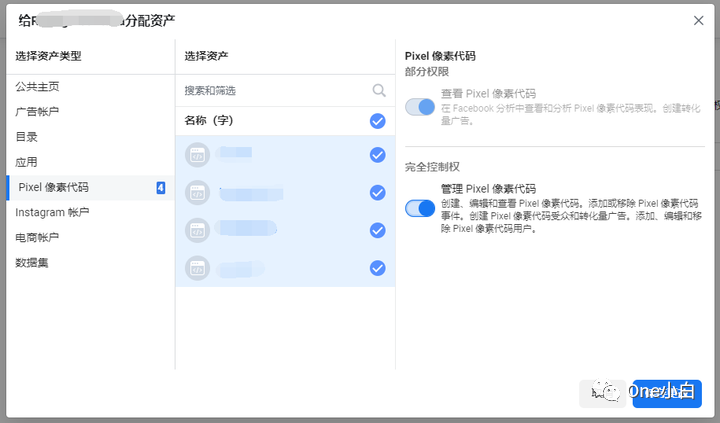Click the fourth pixel asset icon
Screen dimensions: 720x423
pos(197,268)
